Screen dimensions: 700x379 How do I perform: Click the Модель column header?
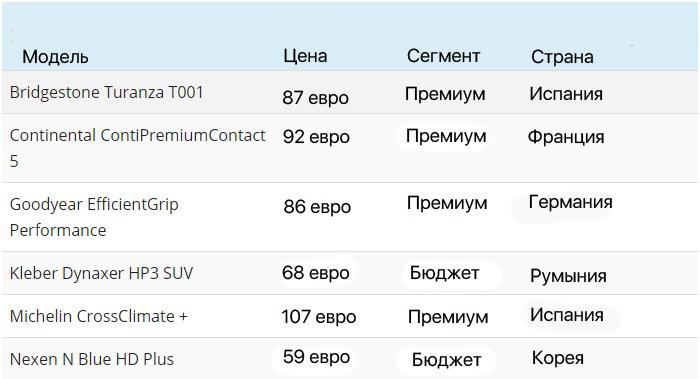click(55, 57)
